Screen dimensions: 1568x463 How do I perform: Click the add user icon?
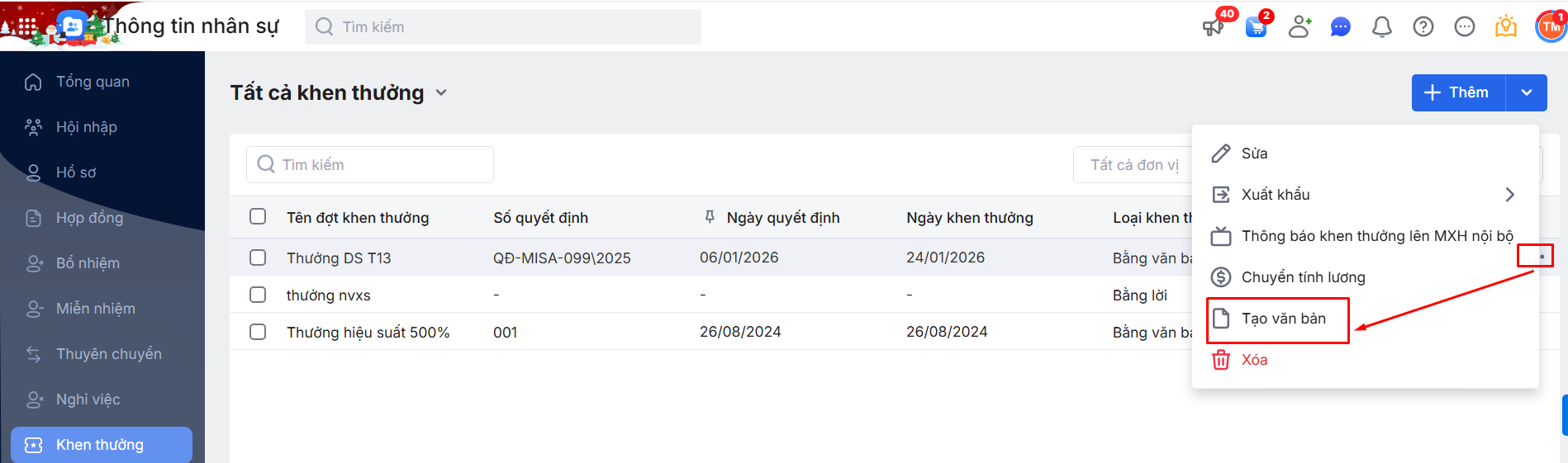point(1300,26)
